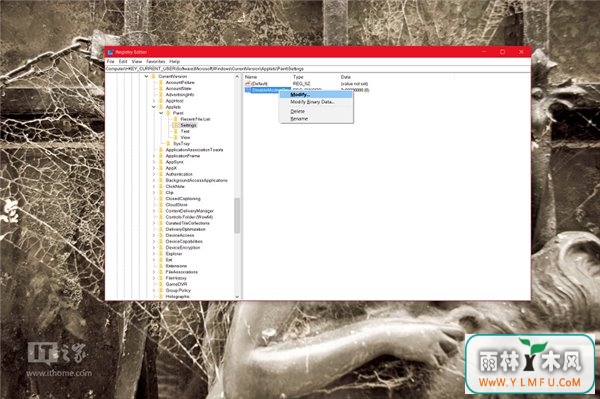The height and width of the screenshot is (399, 600).
Task: Collapse the CurrentVersion key
Action: [146, 76]
